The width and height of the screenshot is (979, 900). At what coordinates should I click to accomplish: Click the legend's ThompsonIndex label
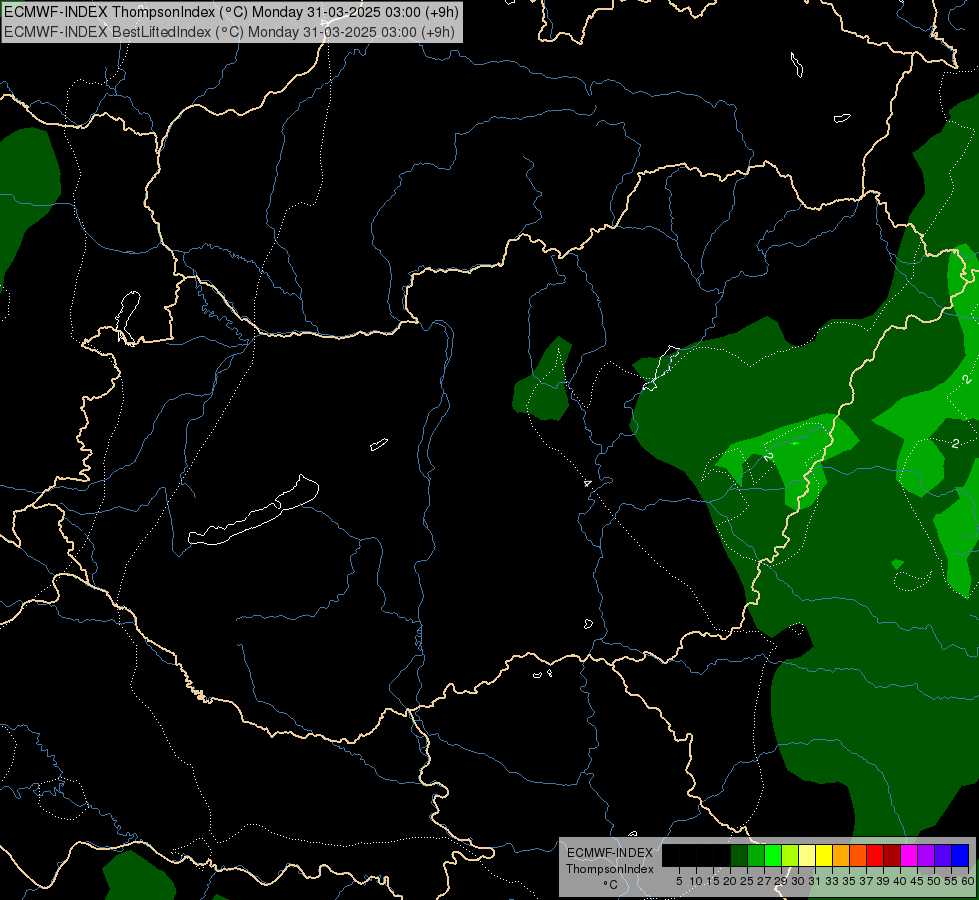[610, 869]
